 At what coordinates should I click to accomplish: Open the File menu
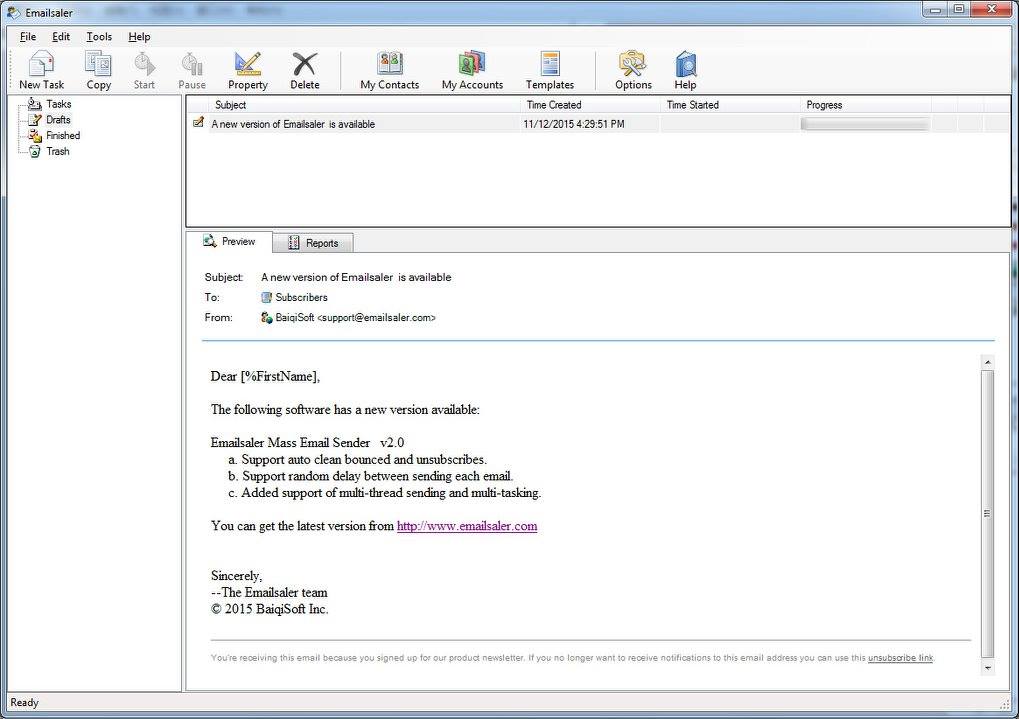pos(28,36)
